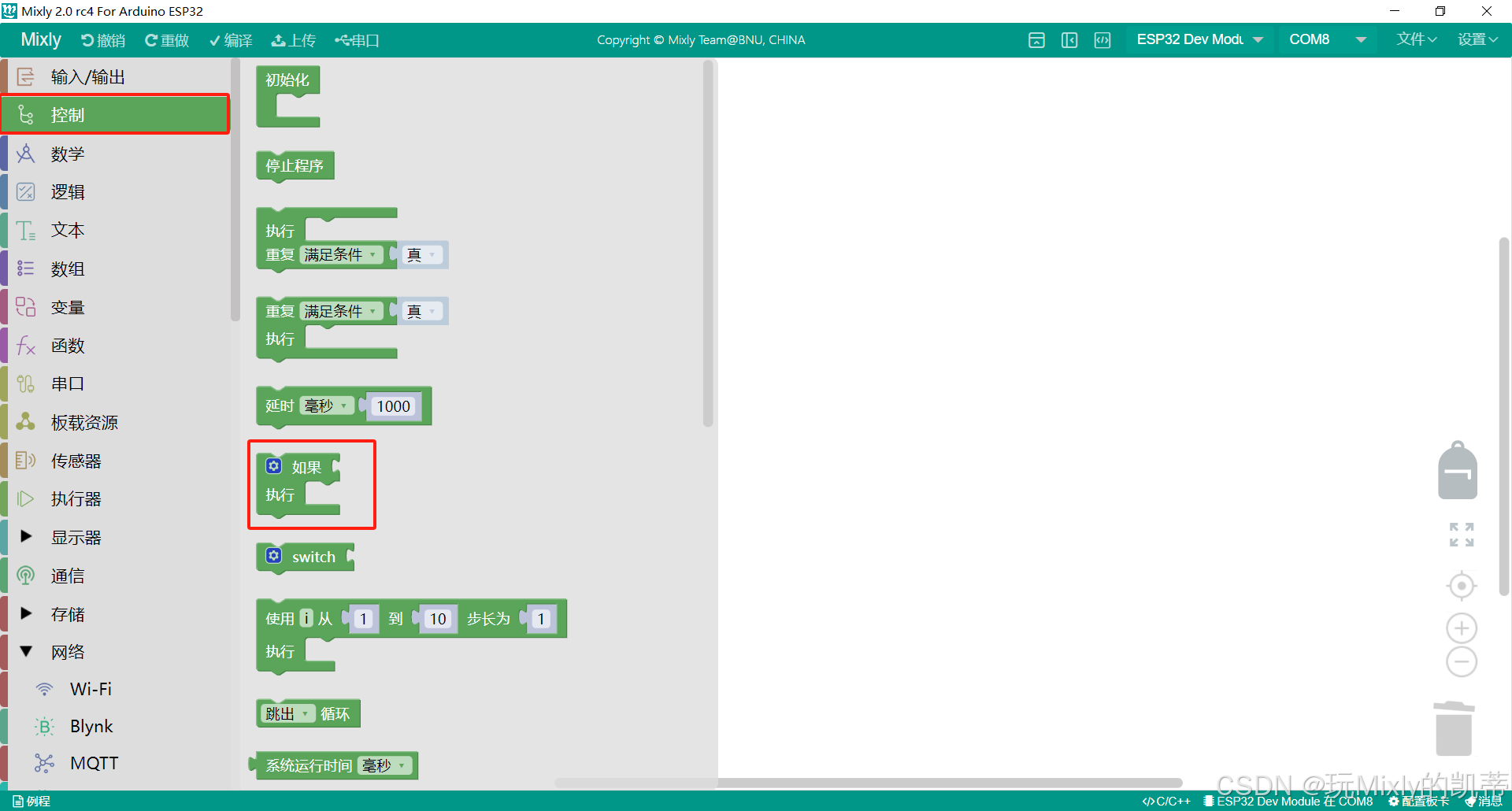Click the C/C++ link in the status bar

pyautogui.click(x=1166, y=801)
